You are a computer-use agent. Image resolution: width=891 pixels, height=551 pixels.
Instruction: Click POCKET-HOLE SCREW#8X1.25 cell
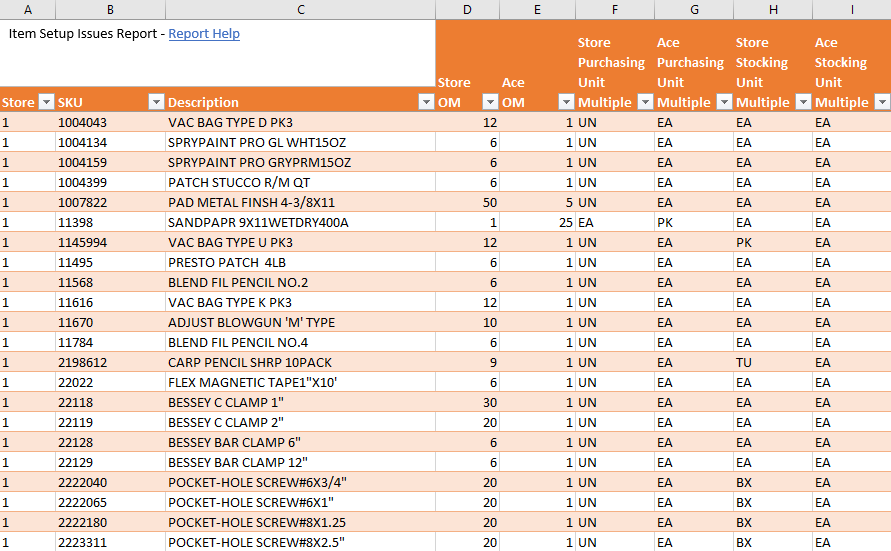(x=301, y=522)
